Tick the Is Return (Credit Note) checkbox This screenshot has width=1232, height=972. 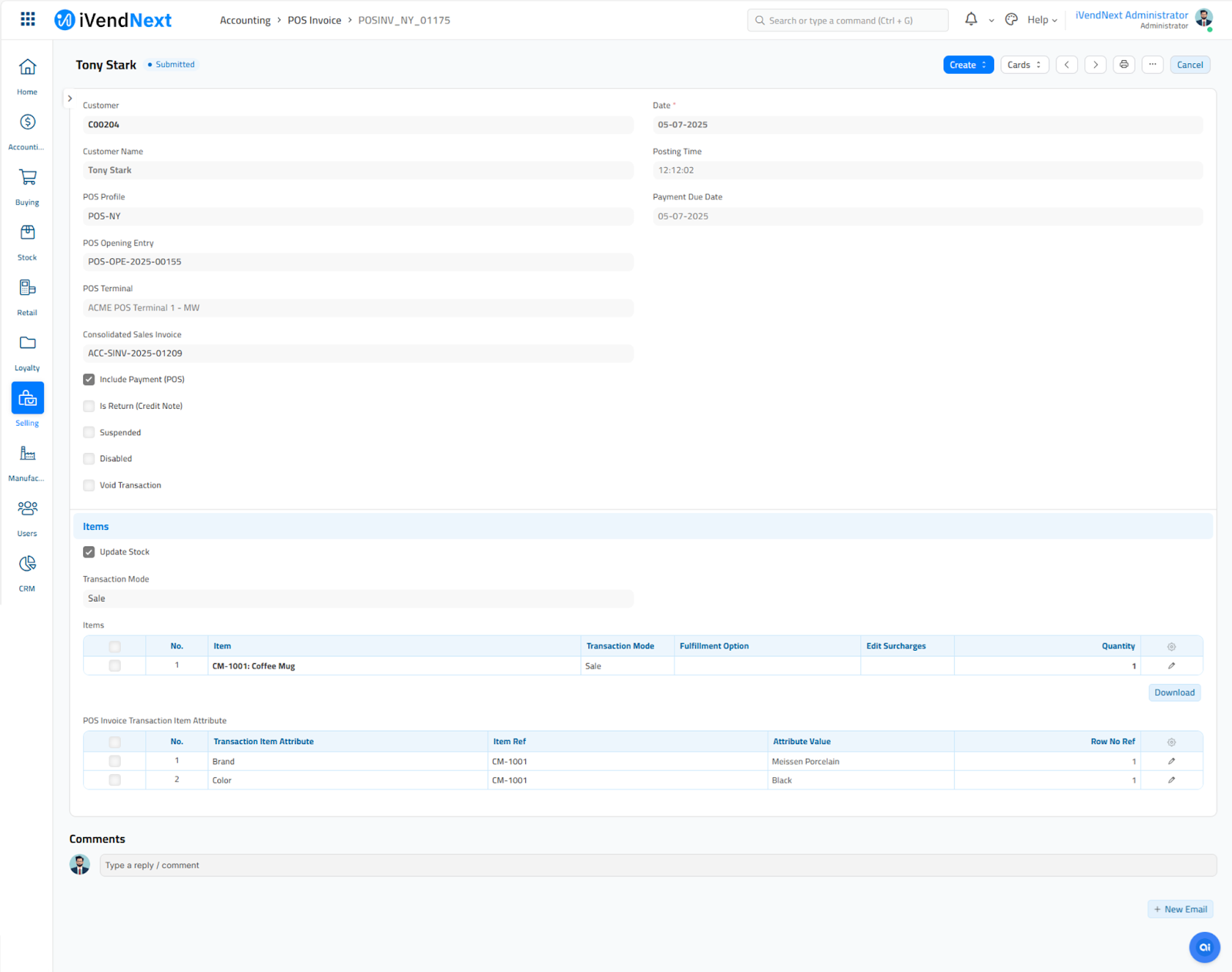(x=89, y=406)
